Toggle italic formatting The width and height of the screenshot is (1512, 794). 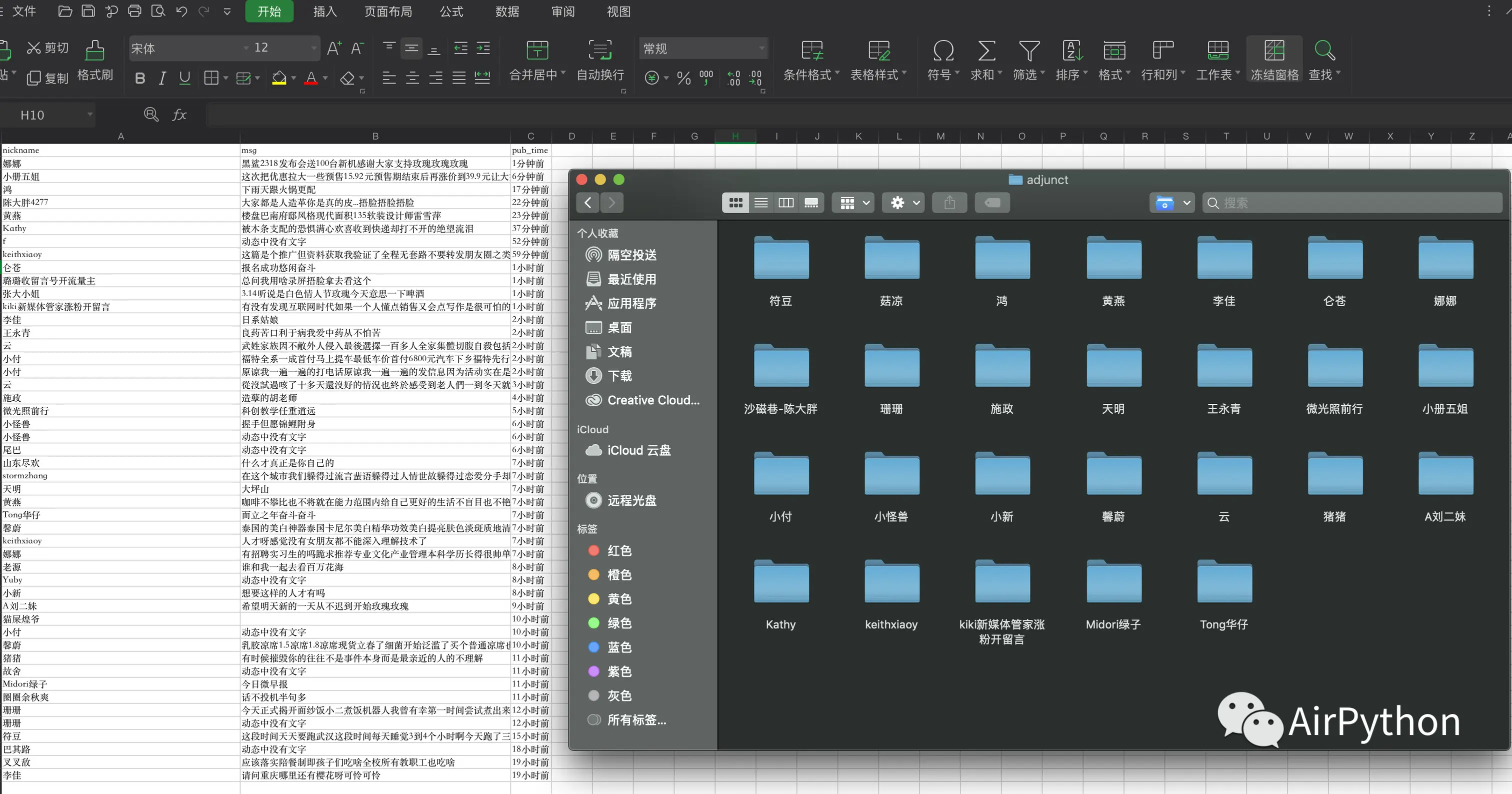tap(162, 78)
